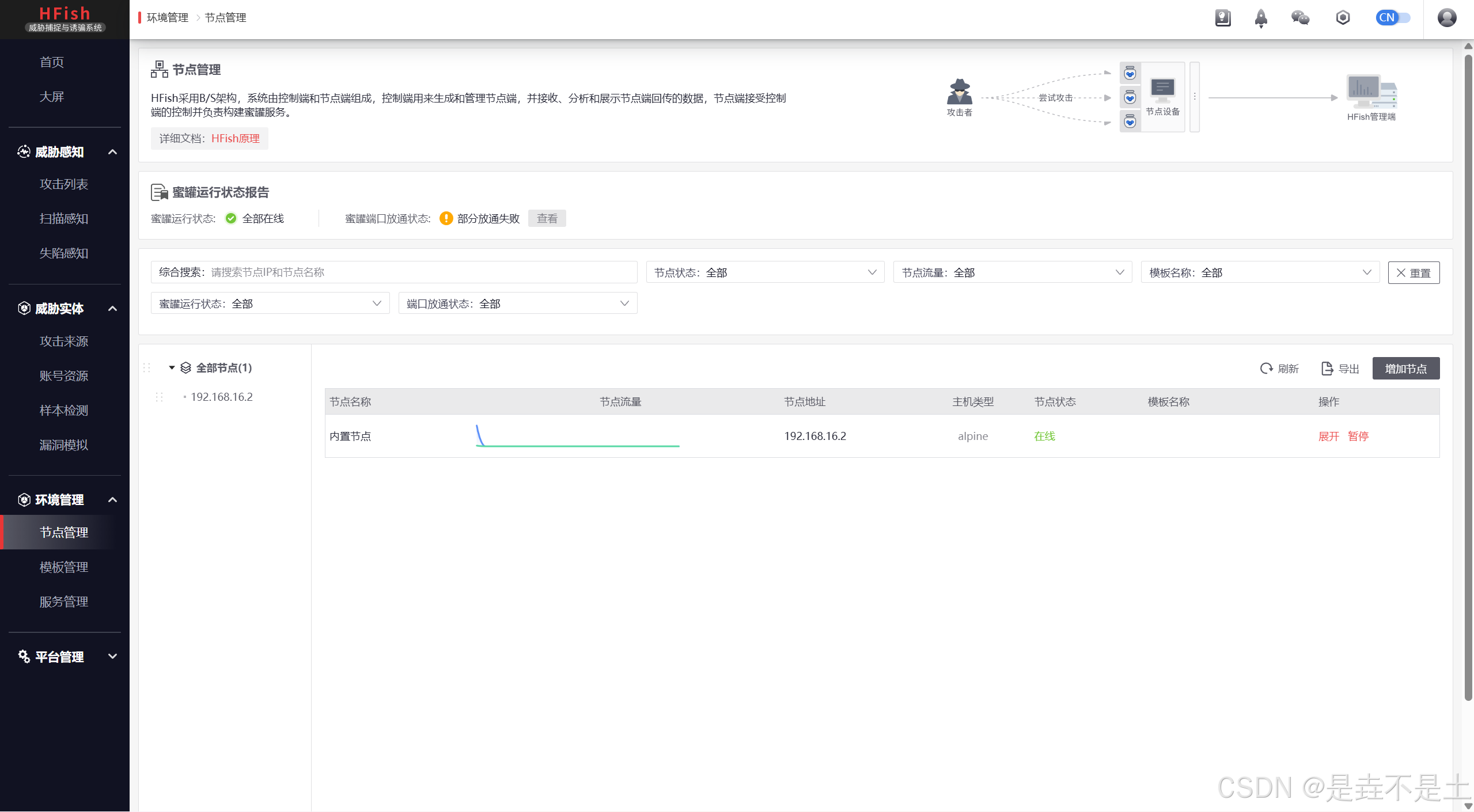Click the refresh icon labeled 刷新

1266,369
